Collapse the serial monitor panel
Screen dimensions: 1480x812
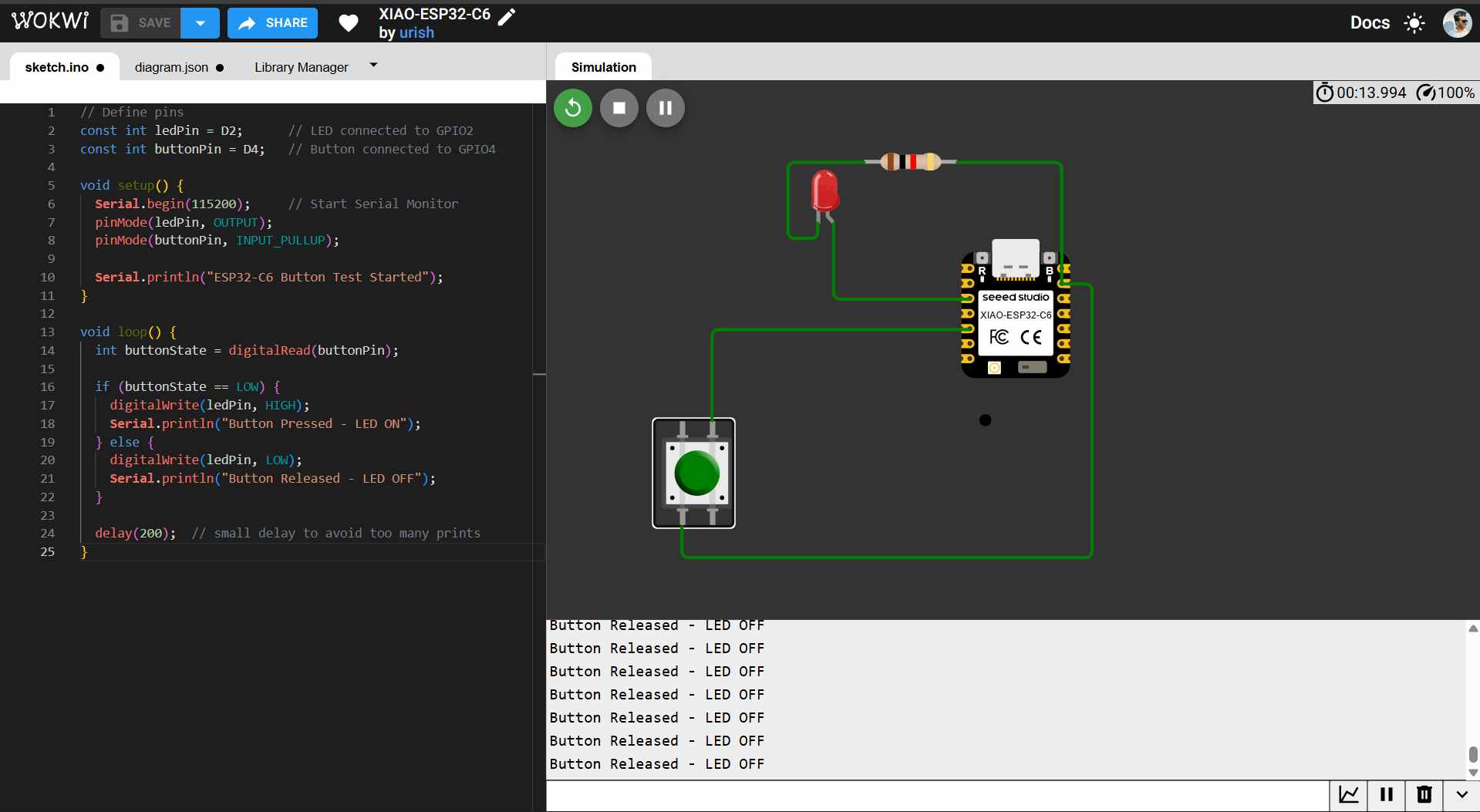pyautogui.click(x=1461, y=794)
